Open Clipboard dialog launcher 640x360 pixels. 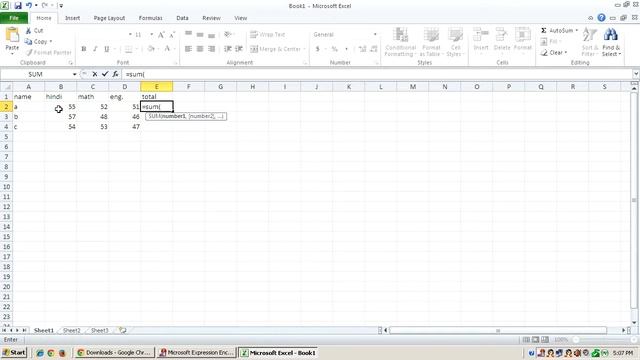[70, 63]
